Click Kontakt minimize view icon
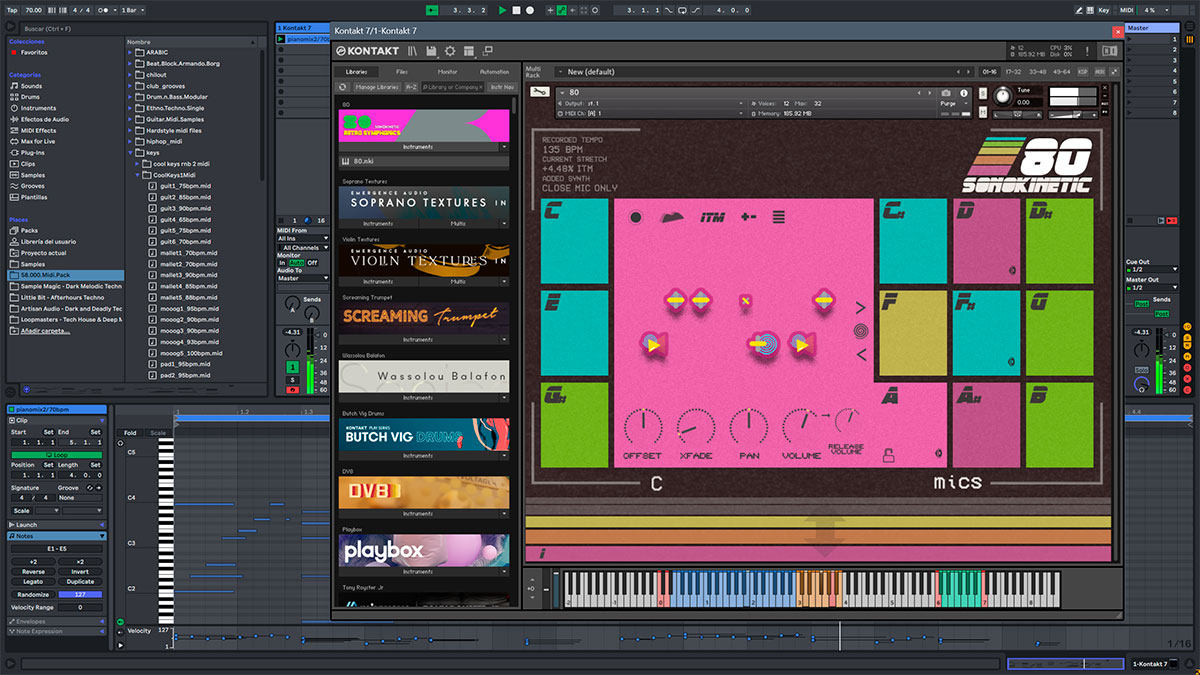This screenshot has height=675, width=1200. [x=487, y=51]
